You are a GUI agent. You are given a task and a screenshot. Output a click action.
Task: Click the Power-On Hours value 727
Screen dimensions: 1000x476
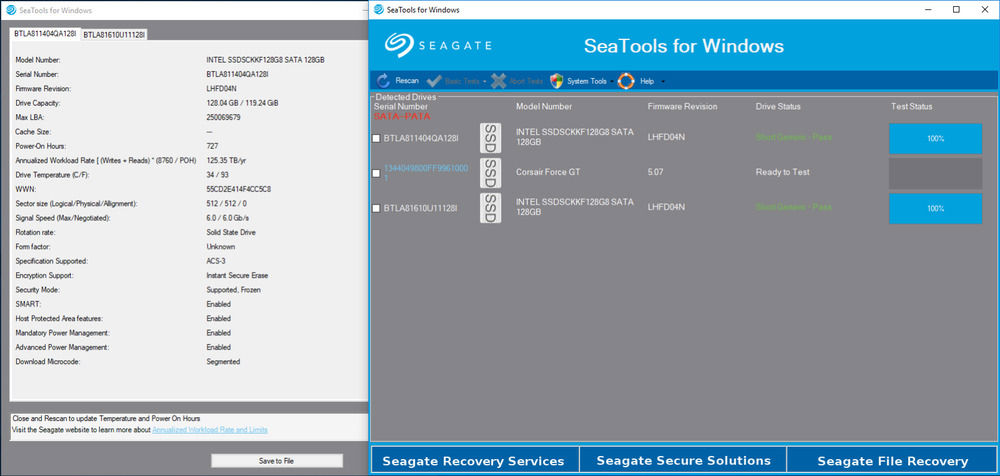click(x=212, y=146)
